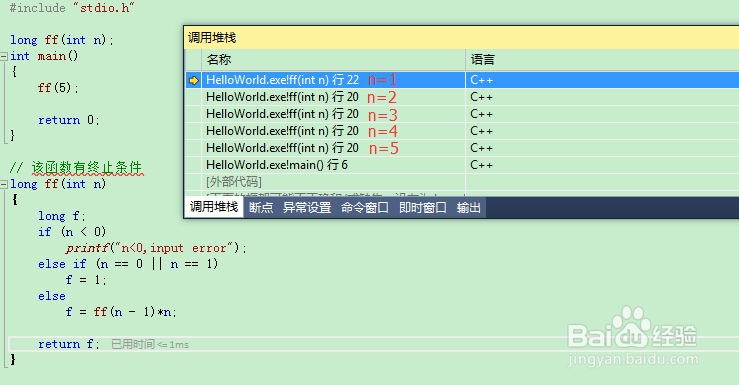This screenshot has width=739, height=385.
Task: Select the HelloWorld.exe!main() 行 6 frame
Action: tap(462, 165)
